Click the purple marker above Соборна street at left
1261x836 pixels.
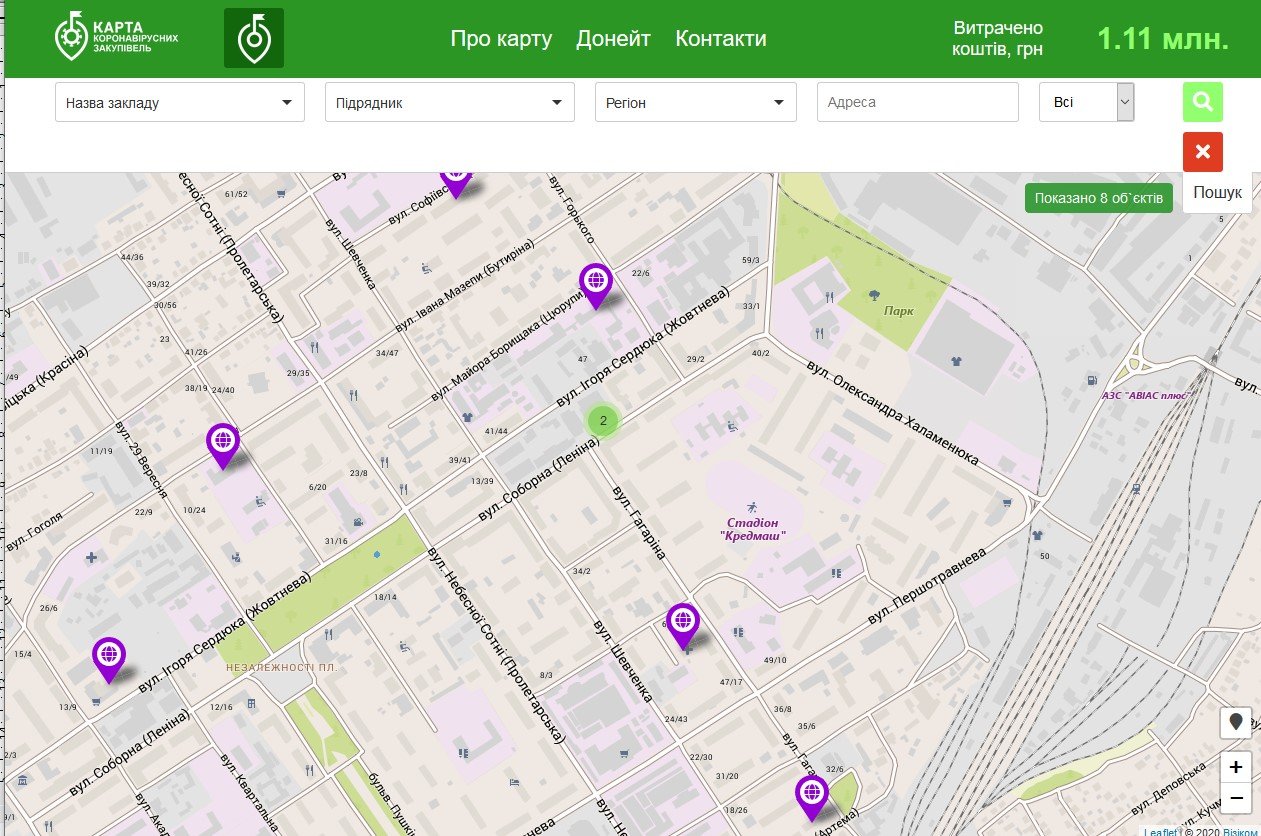click(x=109, y=659)
